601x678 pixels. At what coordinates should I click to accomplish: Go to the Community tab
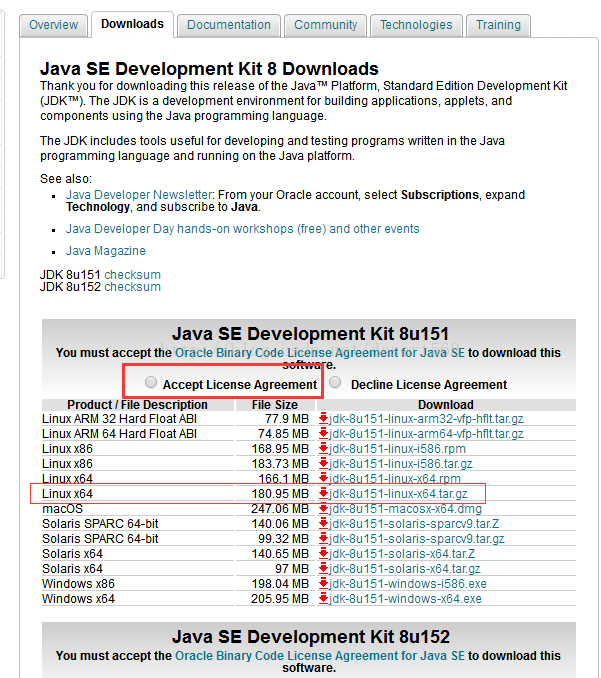[x=326, y=25]
